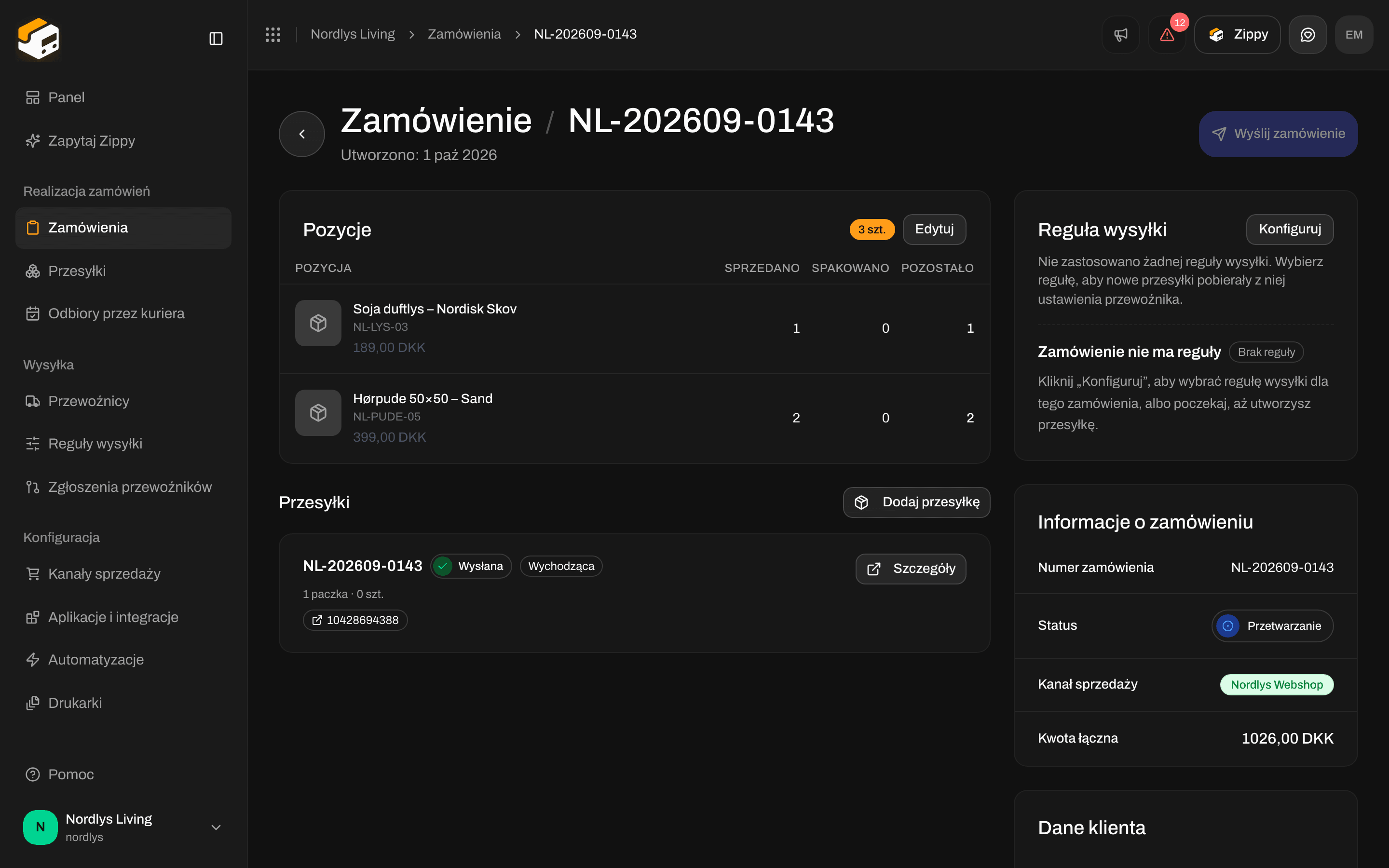Click the shipment title NL-202609-0143
This screenshot has width=1389, height=868.
click(x=362, y=566)
